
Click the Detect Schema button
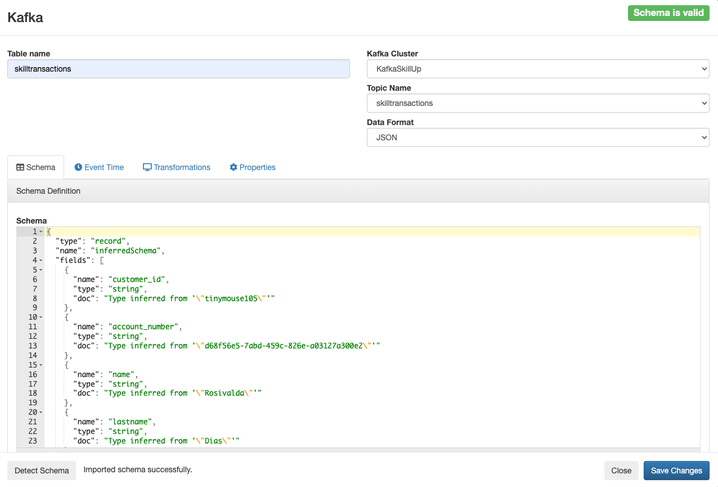[x=42, y=470]
